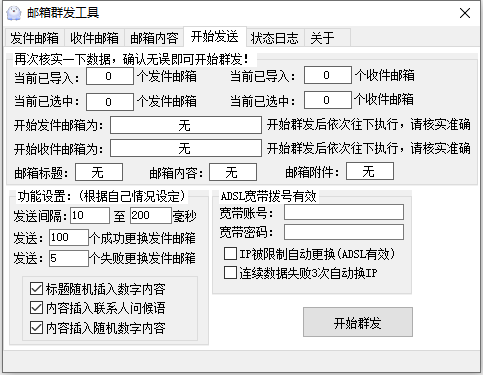Image resolution: width=483 pixels, height=375 pixels.
Task: Go to the 邮箱内容 tab
Action: coord(154,38)
